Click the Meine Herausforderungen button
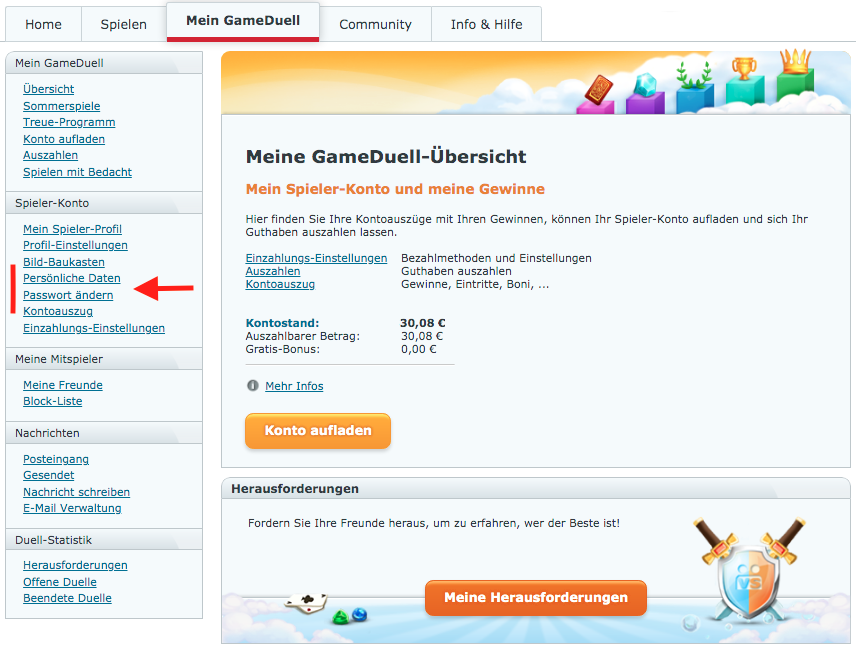 (536, 598)
